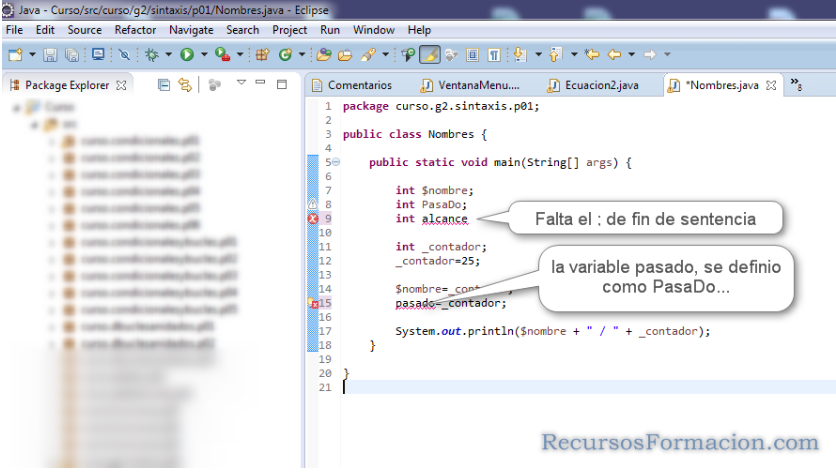Screen dimensions: 836x474
Task: Toggle the Mark Occurrences highlighter button
Action: 430,54
